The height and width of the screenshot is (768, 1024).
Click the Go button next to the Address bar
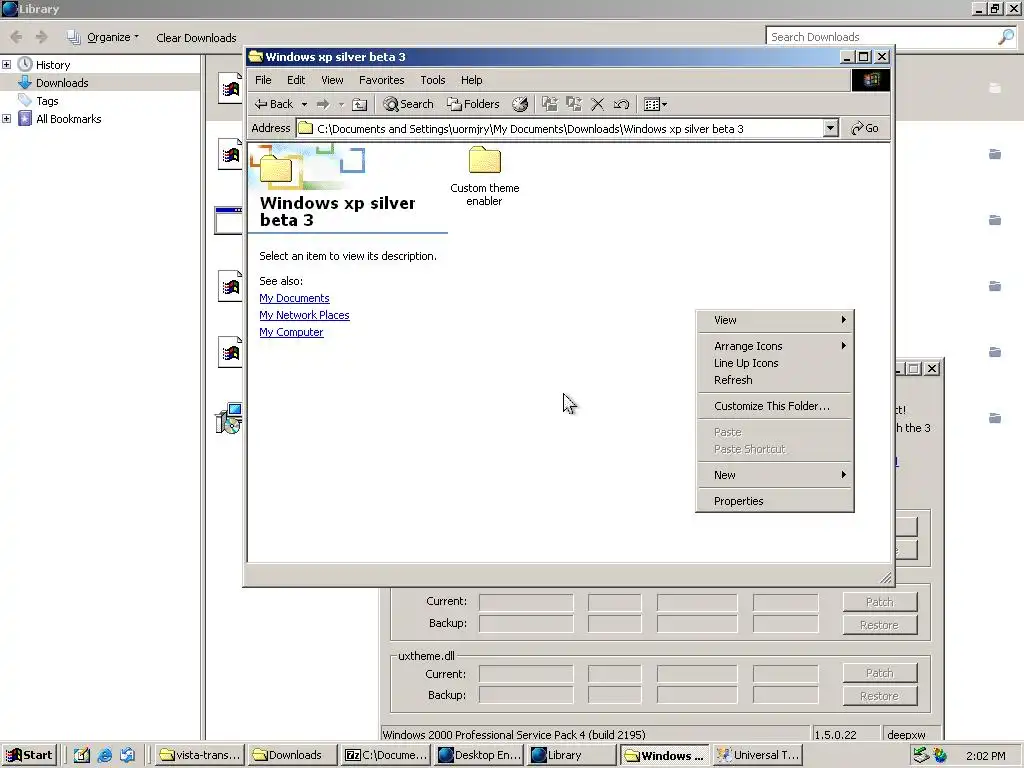pos(865,128)
